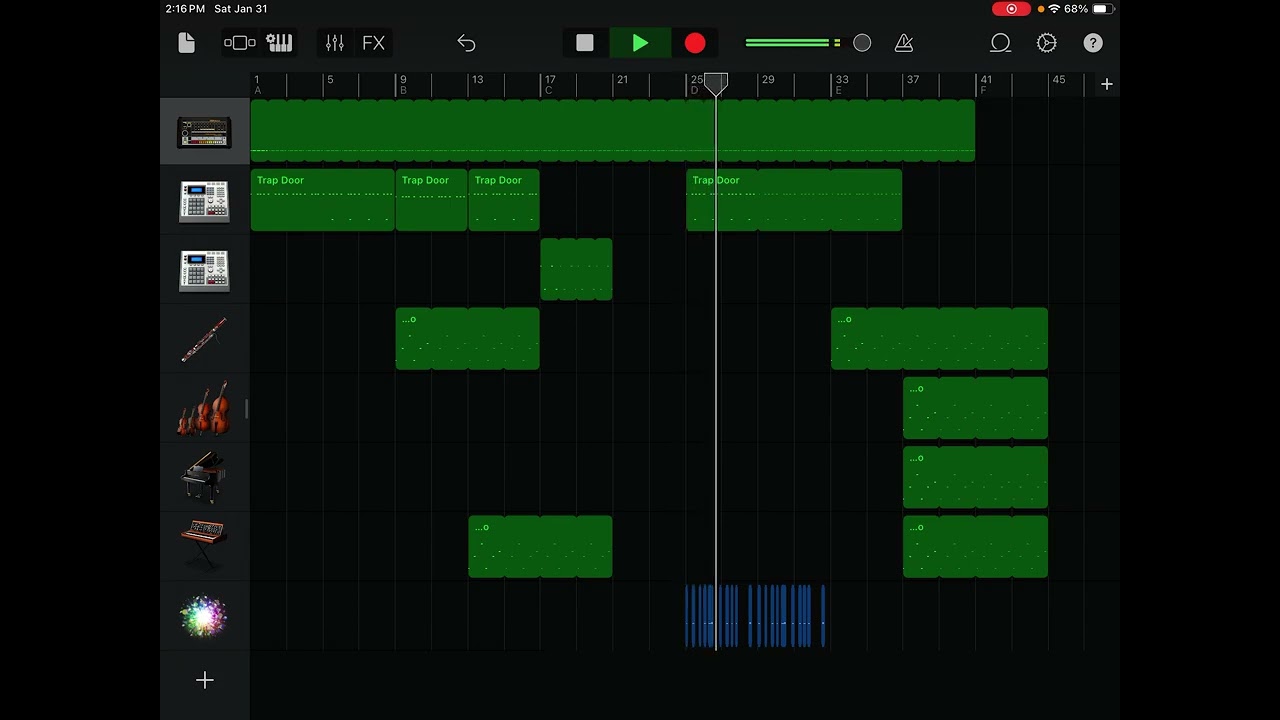This screenshot has width=1280, height=720.
Task: Select the drum pad track with bar 17 region
Action: [x=204, y=270]
